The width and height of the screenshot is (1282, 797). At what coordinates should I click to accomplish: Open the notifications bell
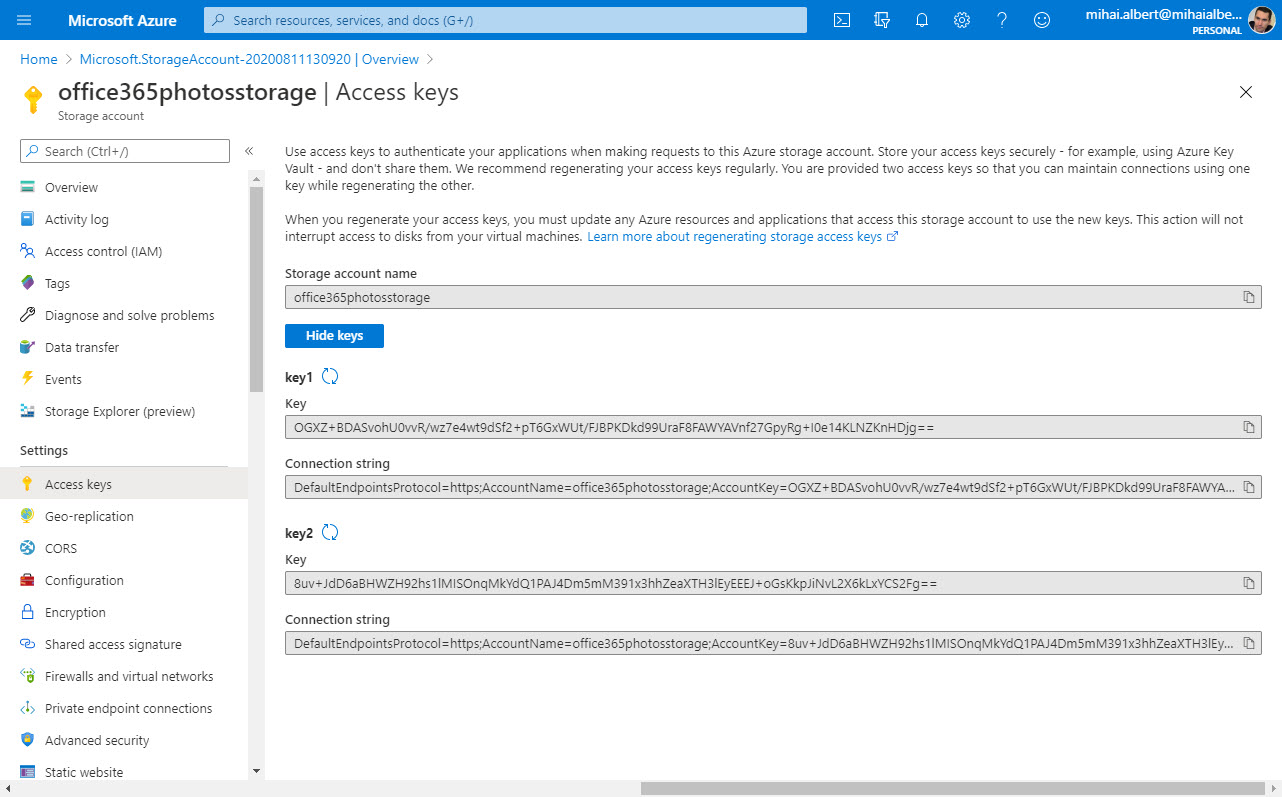coord(922,20)
